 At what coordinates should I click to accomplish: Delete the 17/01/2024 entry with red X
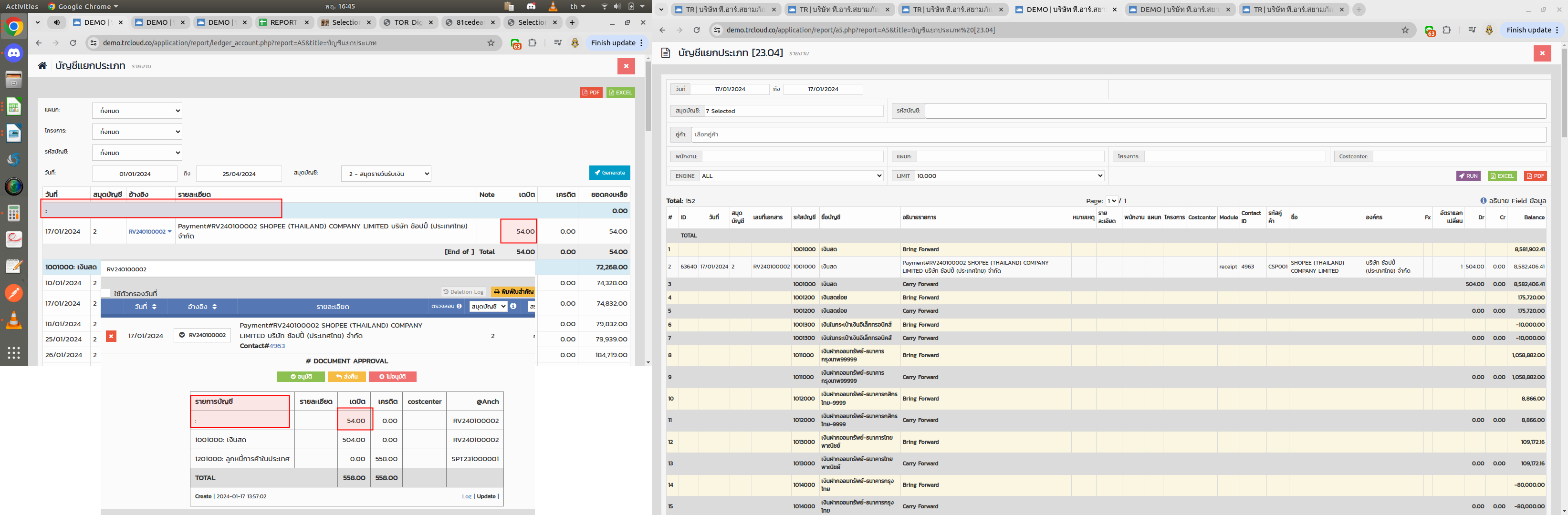pos(111,336)
